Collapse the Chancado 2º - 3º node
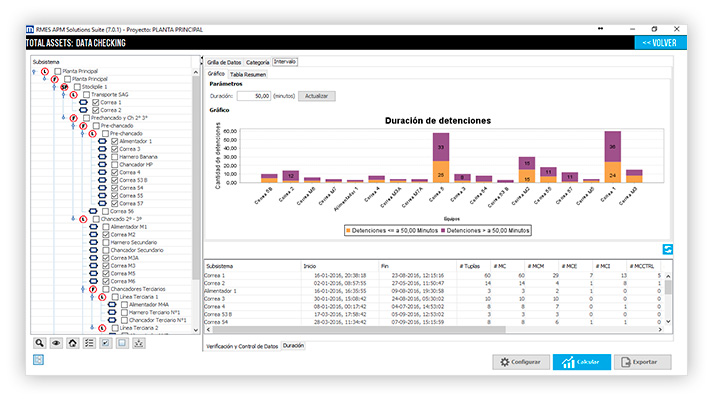Viewport: 716px width, 399px height. (x=73, y=219)
